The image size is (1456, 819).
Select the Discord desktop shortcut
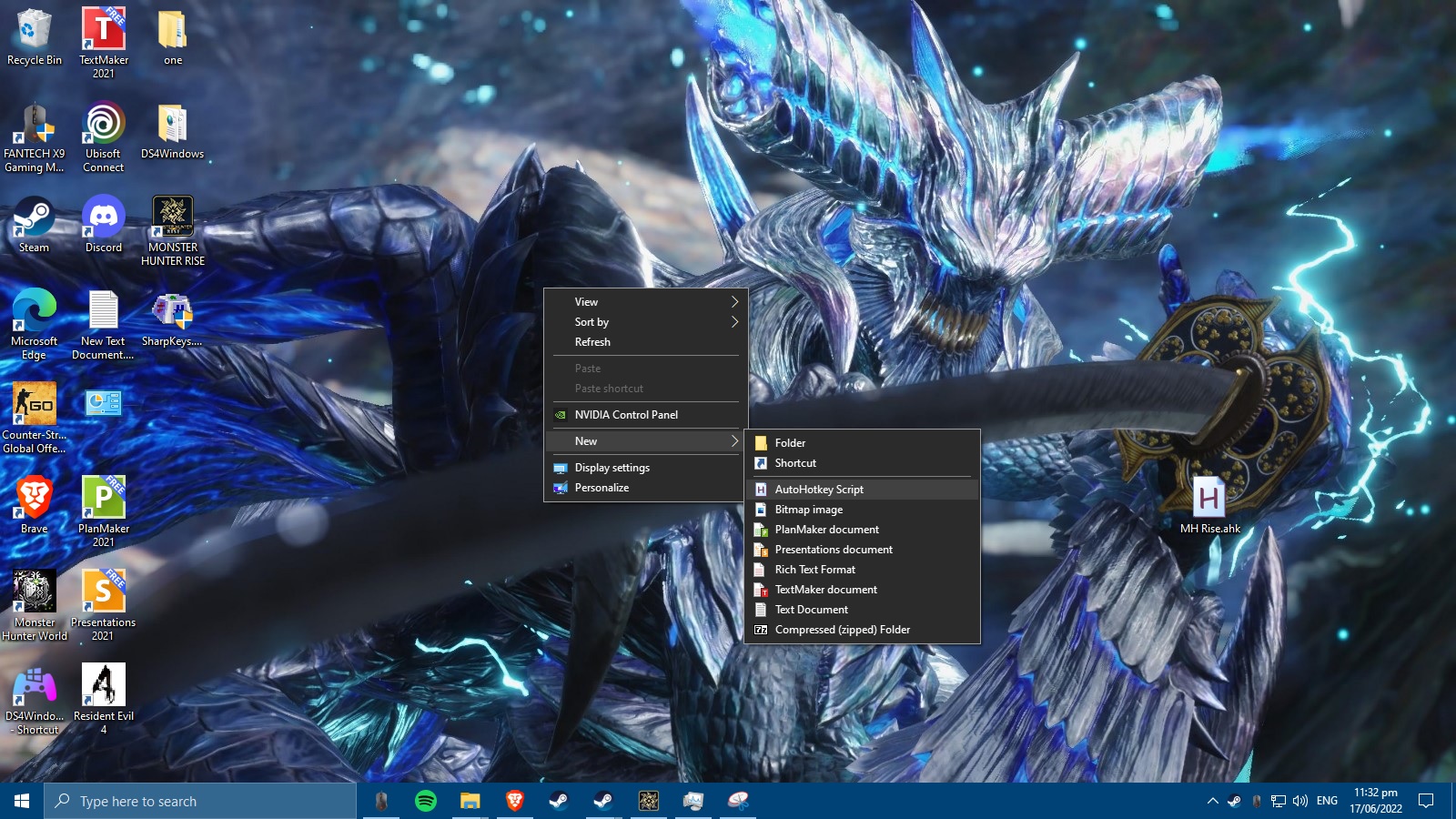[104, 225]
